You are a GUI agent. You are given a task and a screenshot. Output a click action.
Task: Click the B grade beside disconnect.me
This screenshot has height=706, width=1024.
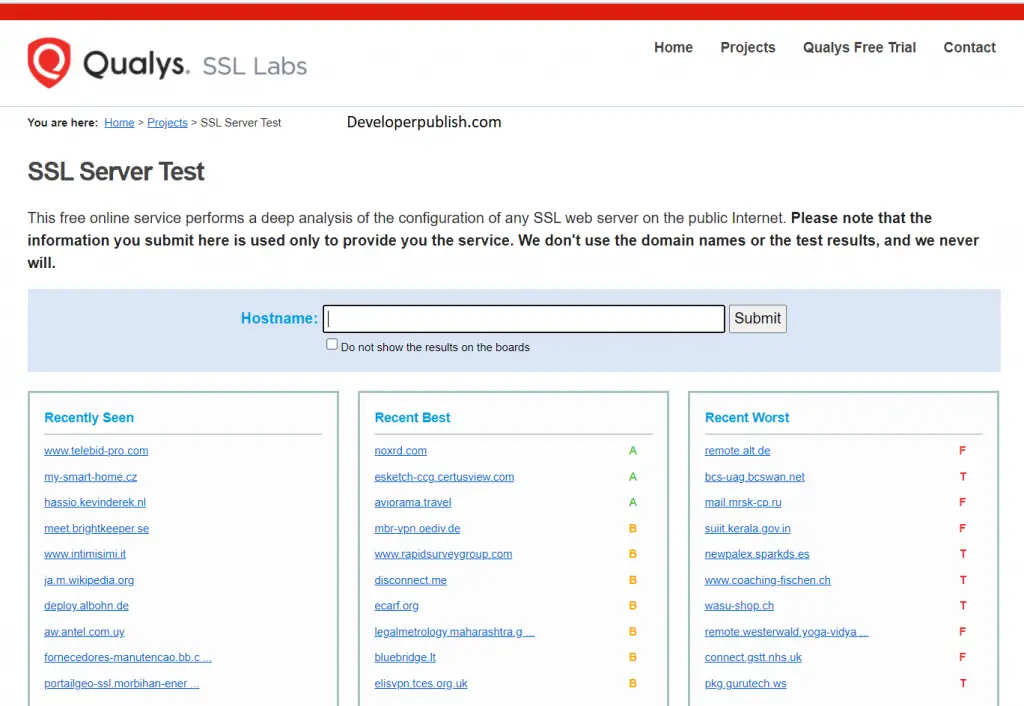click(632, 580)
